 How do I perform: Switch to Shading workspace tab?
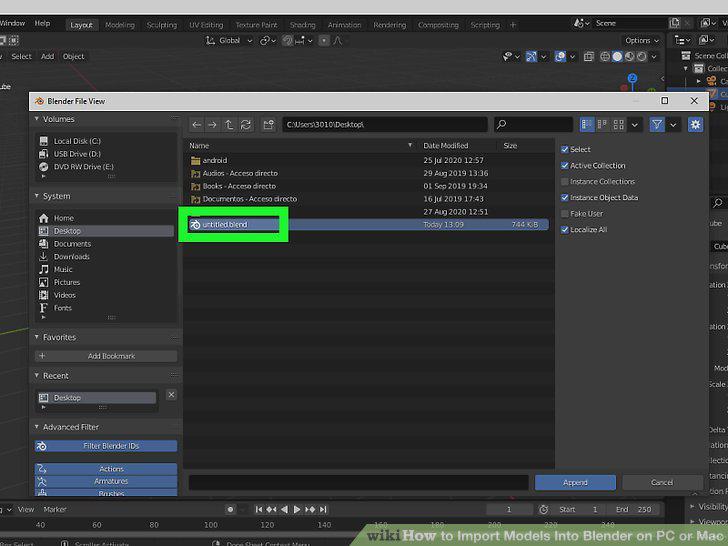point(303,25)
